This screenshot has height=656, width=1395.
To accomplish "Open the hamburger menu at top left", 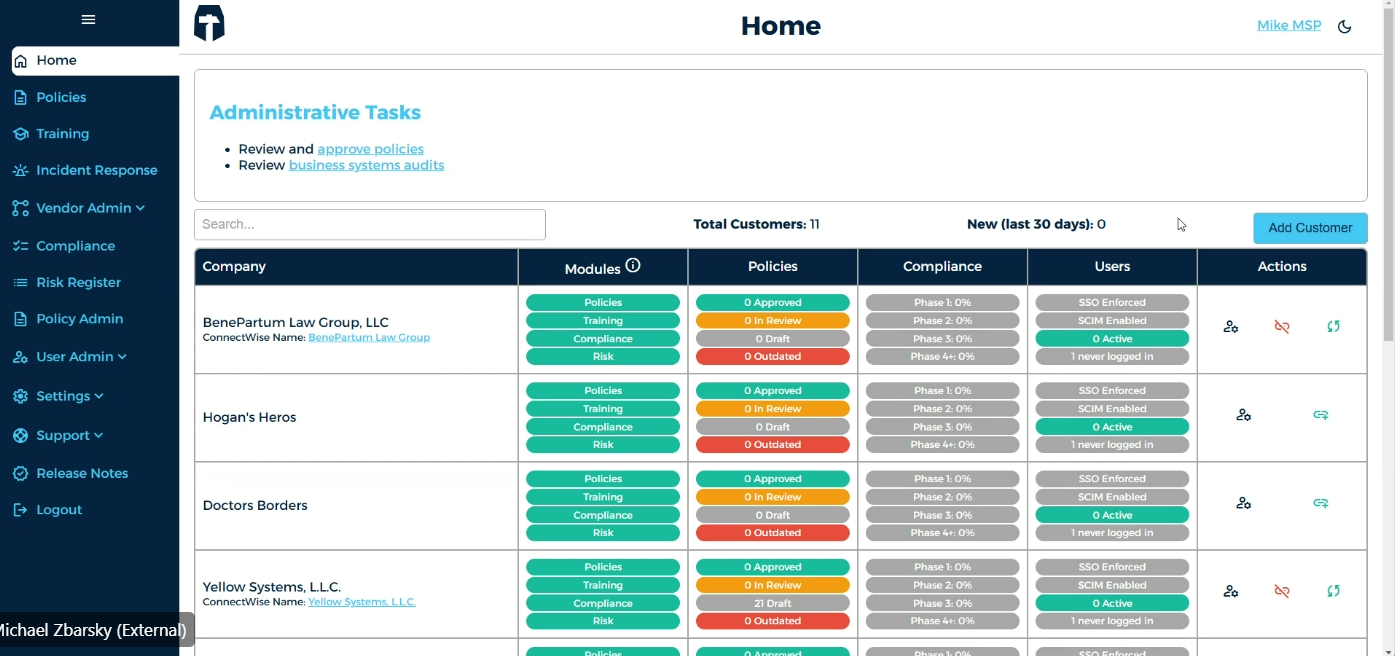I will tap(88, 20).
